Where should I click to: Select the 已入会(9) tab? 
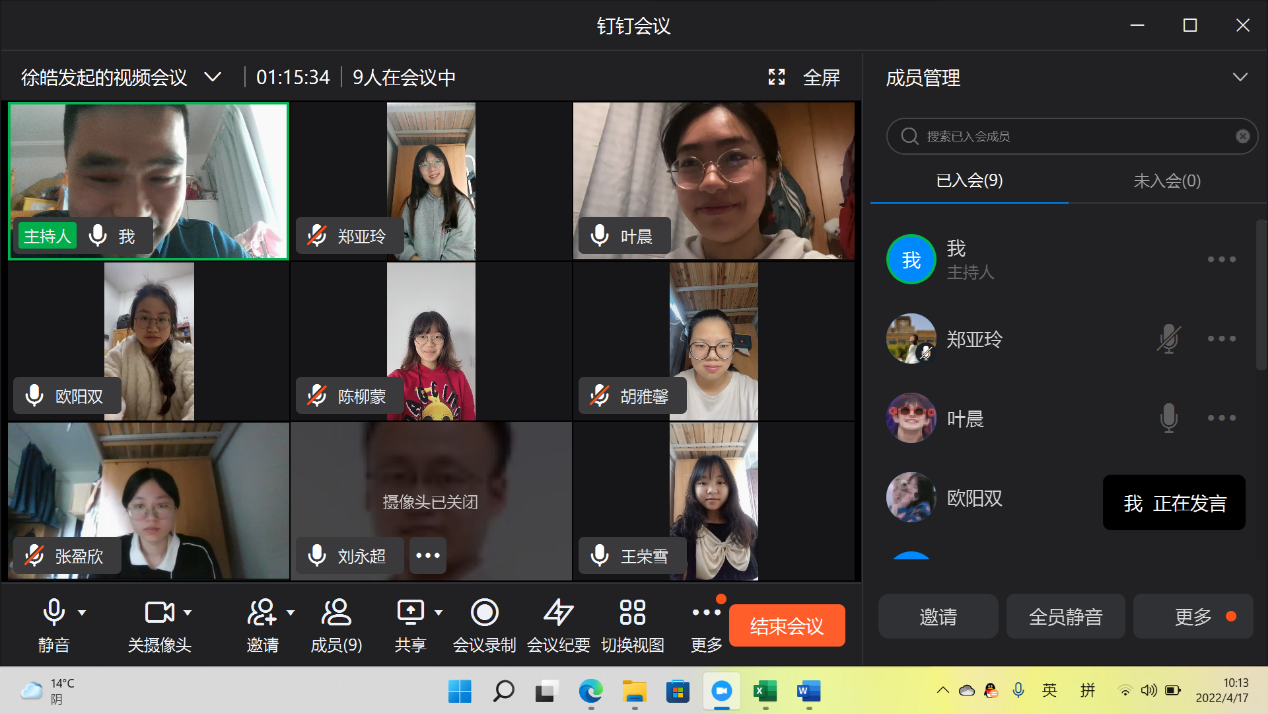coord(969,181)
